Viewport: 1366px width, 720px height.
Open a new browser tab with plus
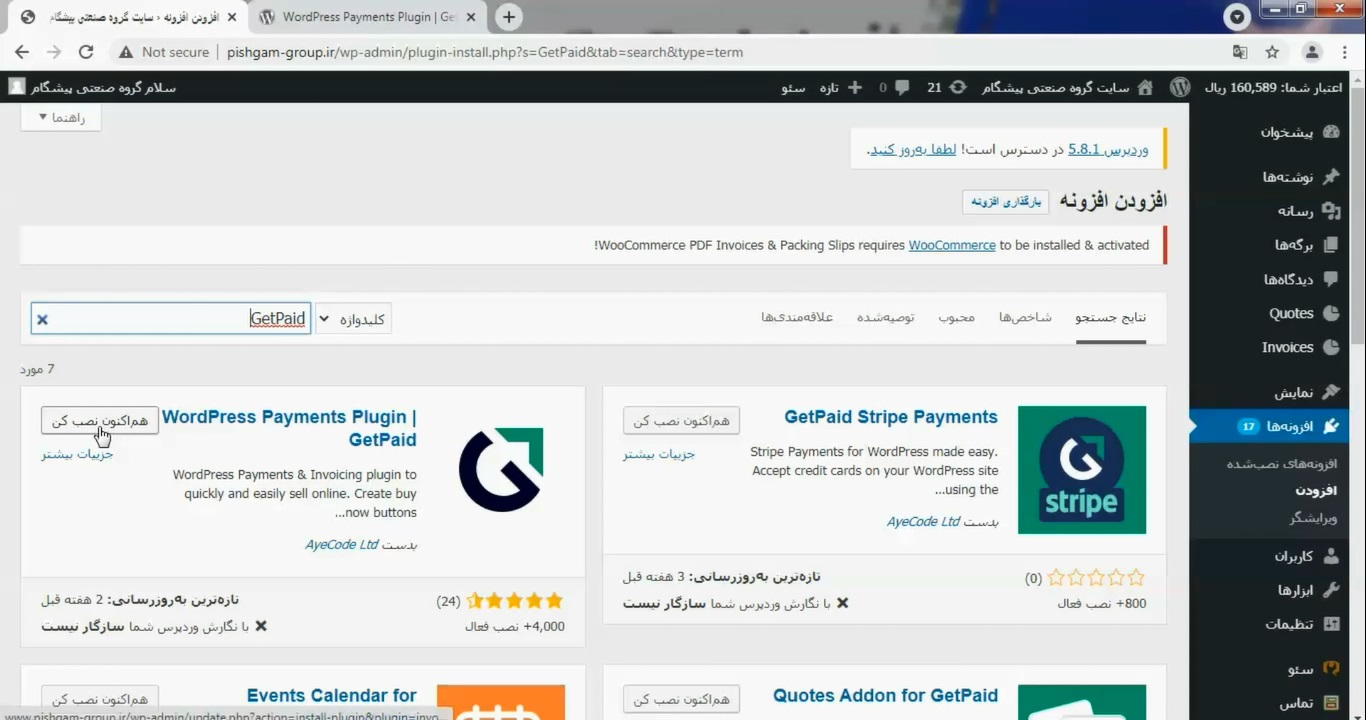[509, 17]
